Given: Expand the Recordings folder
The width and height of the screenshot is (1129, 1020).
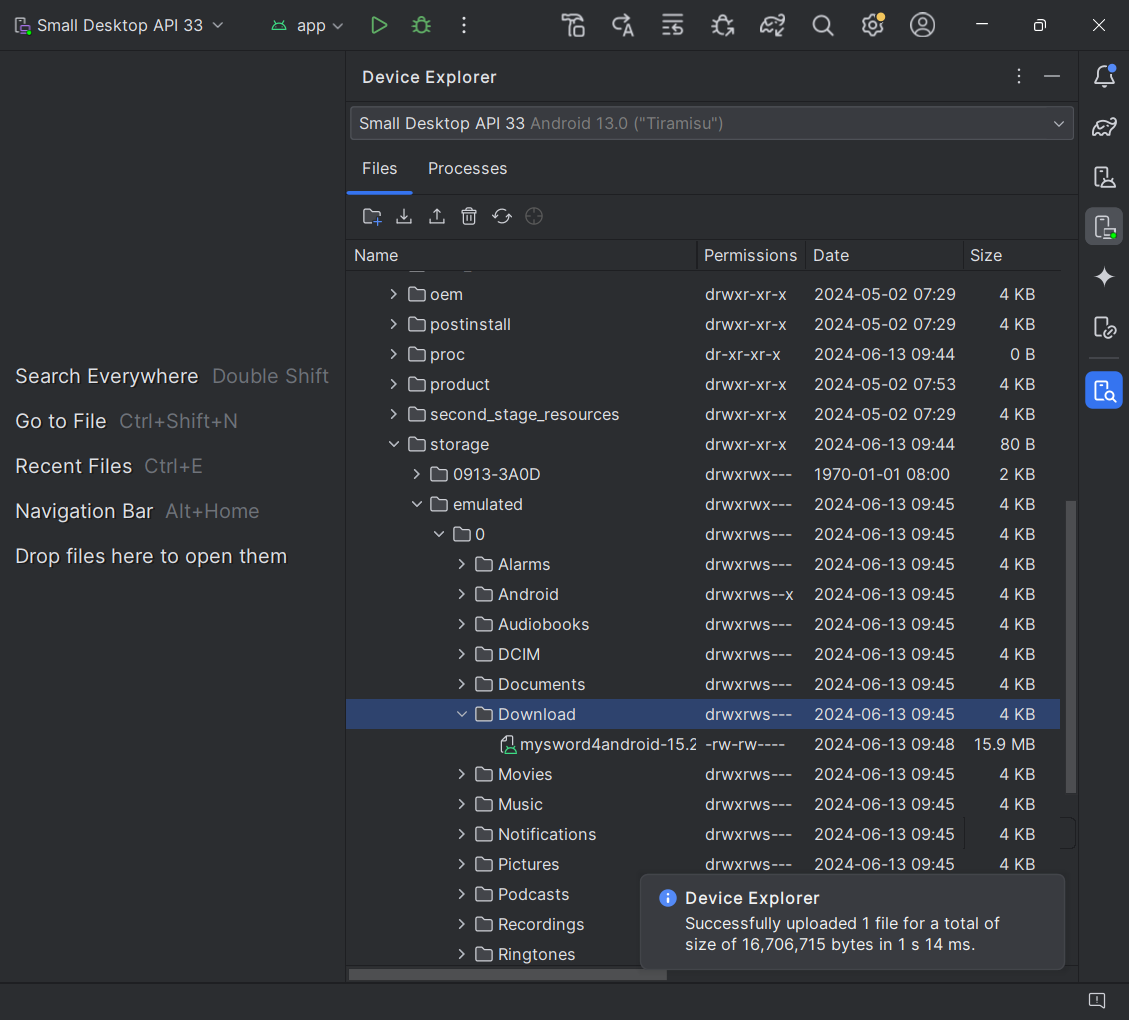Looking at the screenshot, I should click(462, 924).
